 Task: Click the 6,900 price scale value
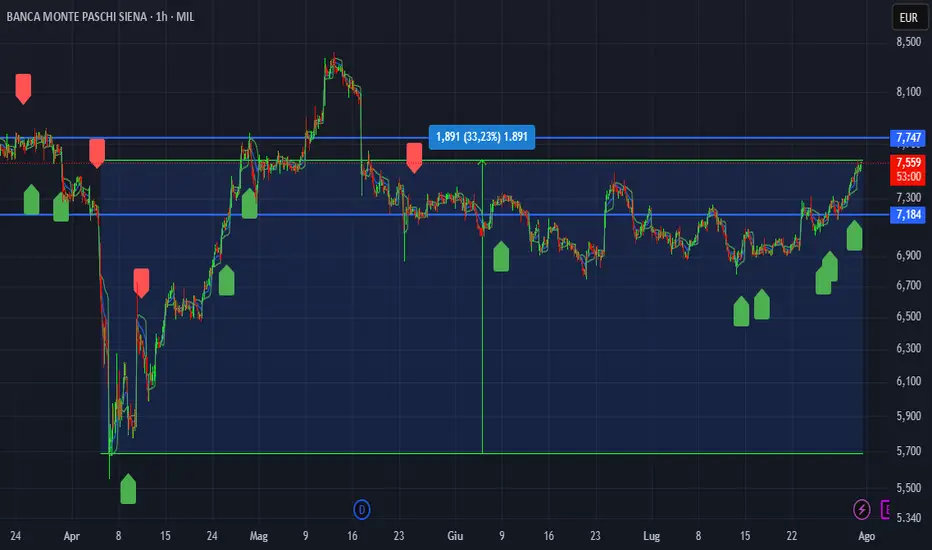[x=908, y=255]
